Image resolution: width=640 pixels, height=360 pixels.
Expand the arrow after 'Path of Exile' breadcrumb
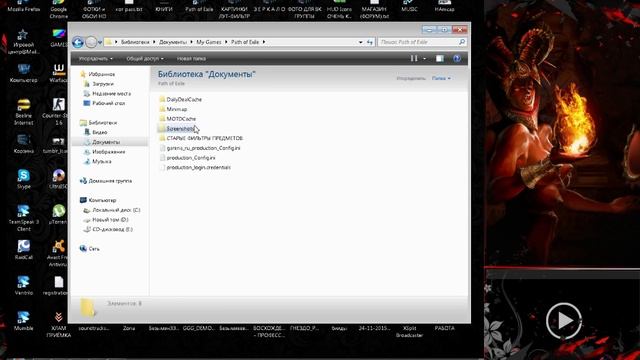264,42
